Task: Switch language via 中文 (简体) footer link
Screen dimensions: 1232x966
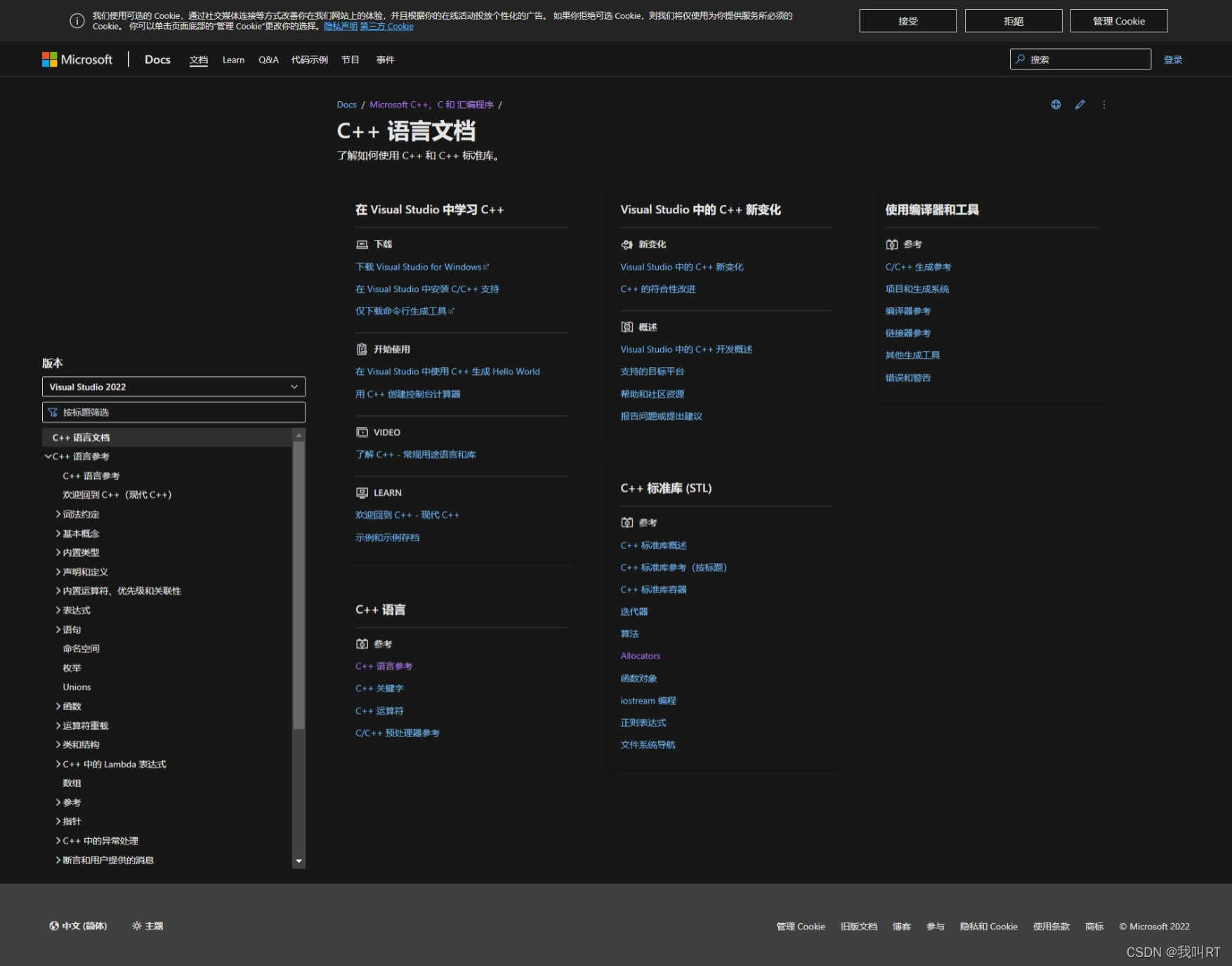Action: point(78,926)
